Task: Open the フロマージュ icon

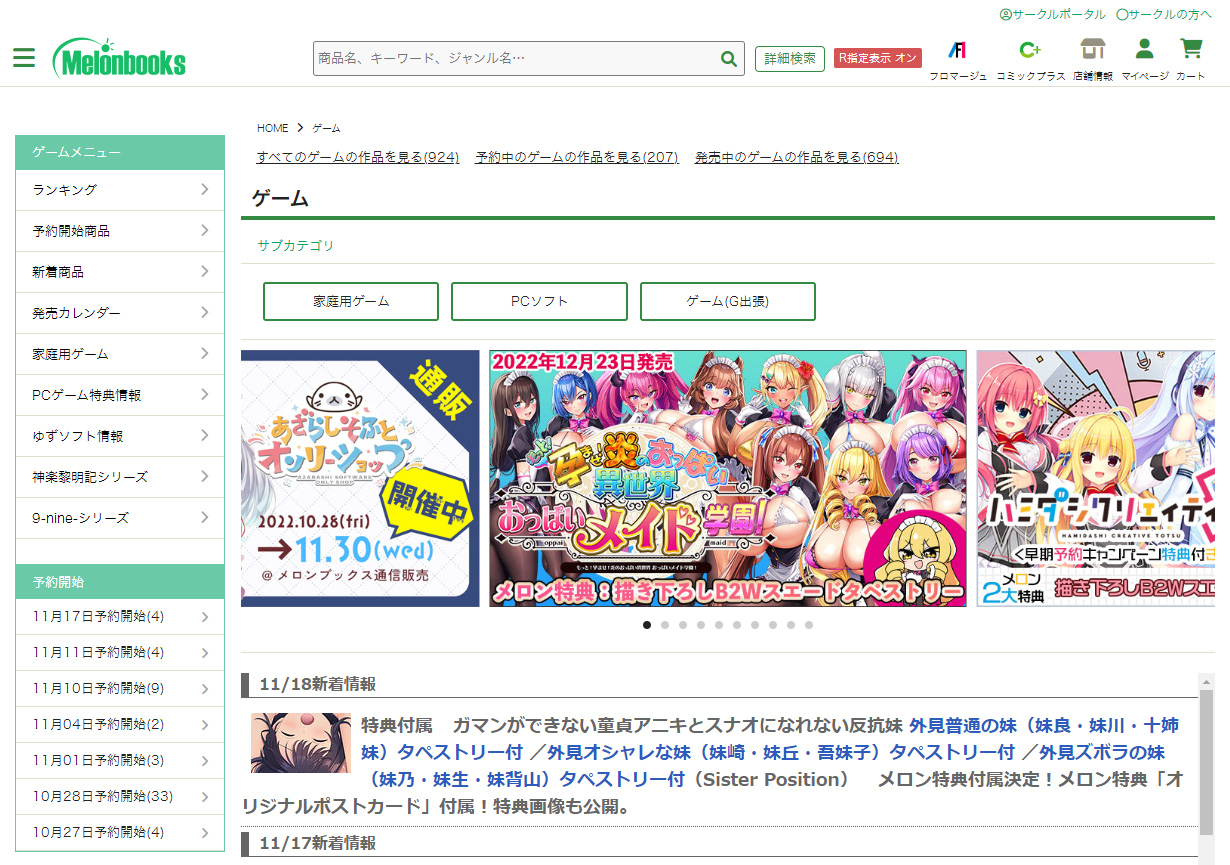Action: [957, 50]
